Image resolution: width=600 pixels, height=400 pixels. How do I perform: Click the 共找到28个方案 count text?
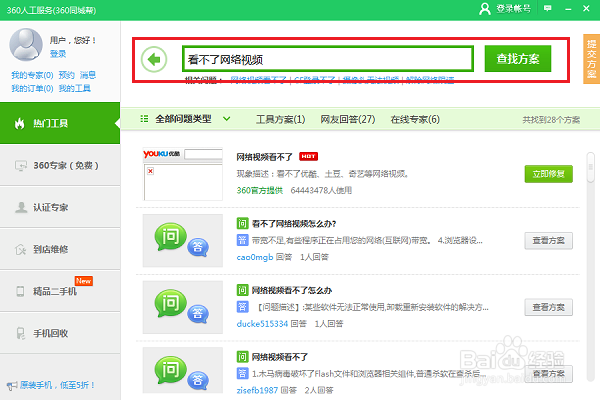click(x=551, y=120)
